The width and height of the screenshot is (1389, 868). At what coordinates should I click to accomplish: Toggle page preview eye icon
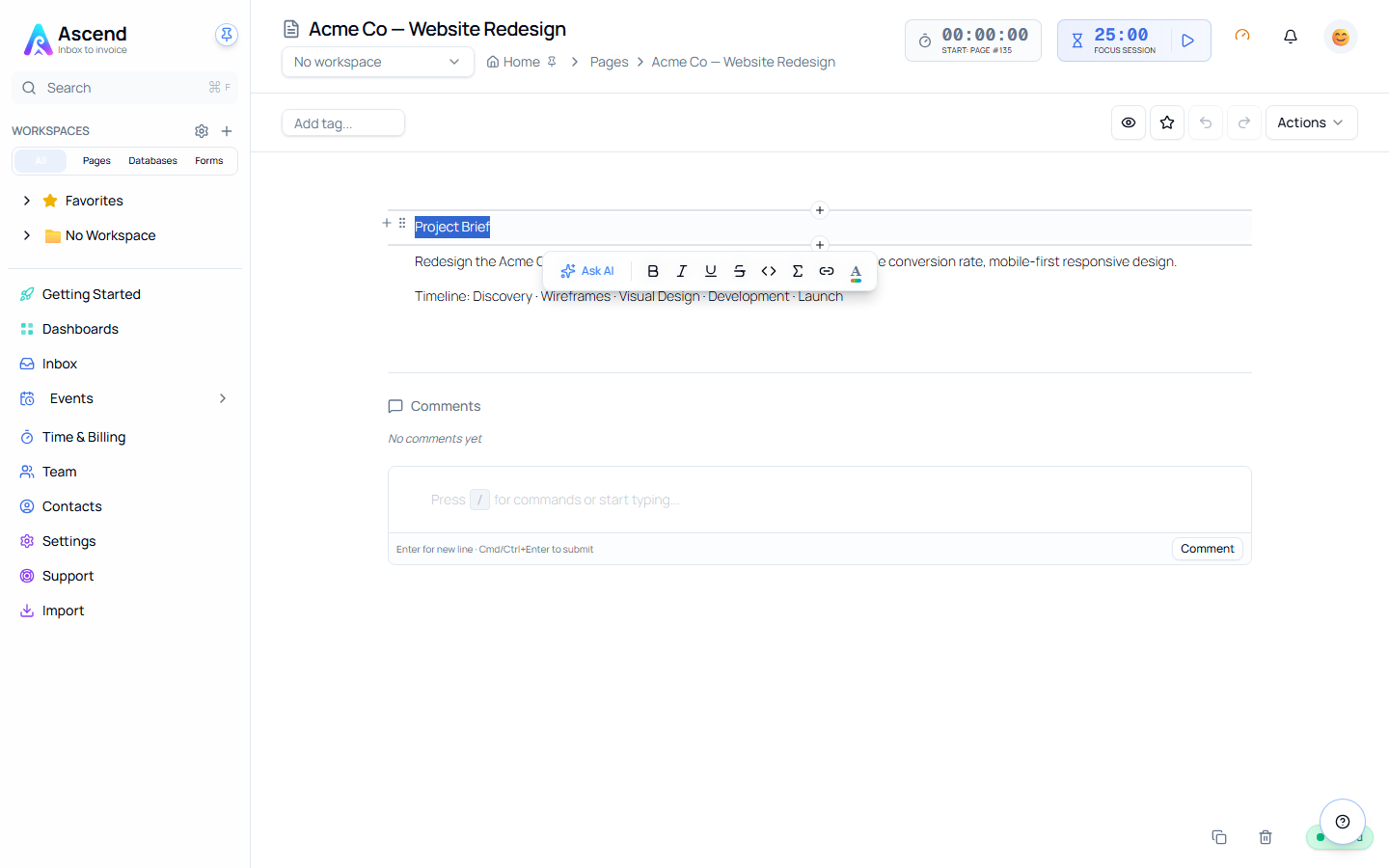[1129, 122]
